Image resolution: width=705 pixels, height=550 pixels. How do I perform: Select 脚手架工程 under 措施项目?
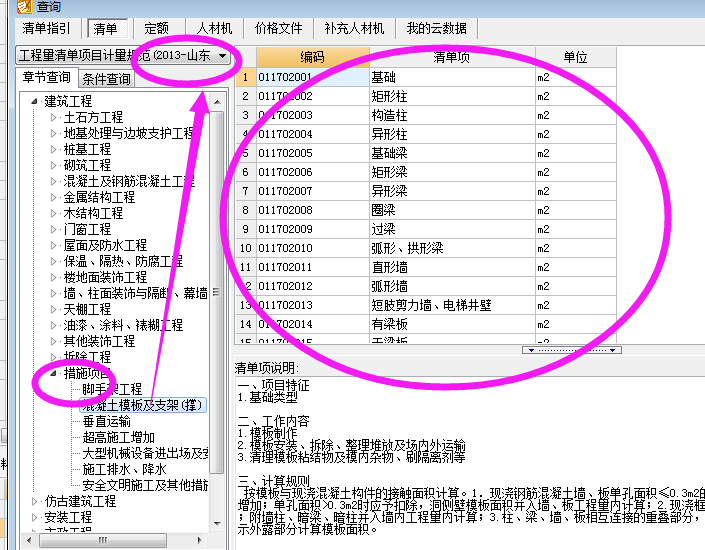pyautogui.click(x=112, y=389)
